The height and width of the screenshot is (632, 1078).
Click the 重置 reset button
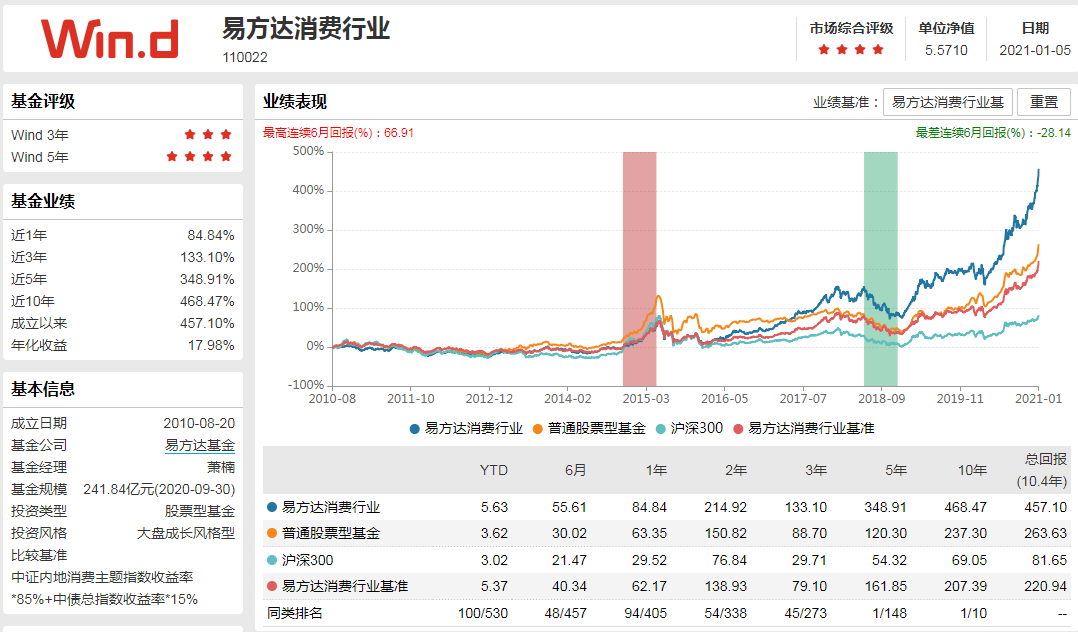pyautogui.click(x=1044, y=101)
